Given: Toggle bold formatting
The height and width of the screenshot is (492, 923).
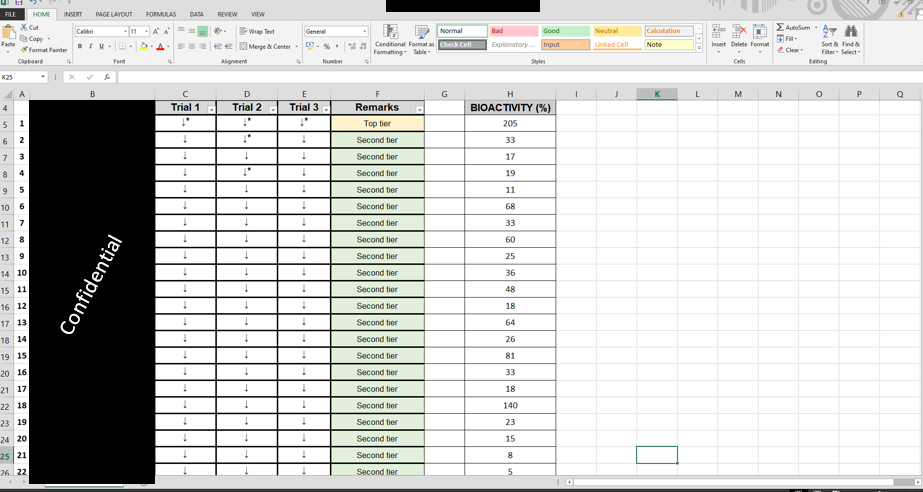Looking at the screenshot, I should [x=80, y=46].
